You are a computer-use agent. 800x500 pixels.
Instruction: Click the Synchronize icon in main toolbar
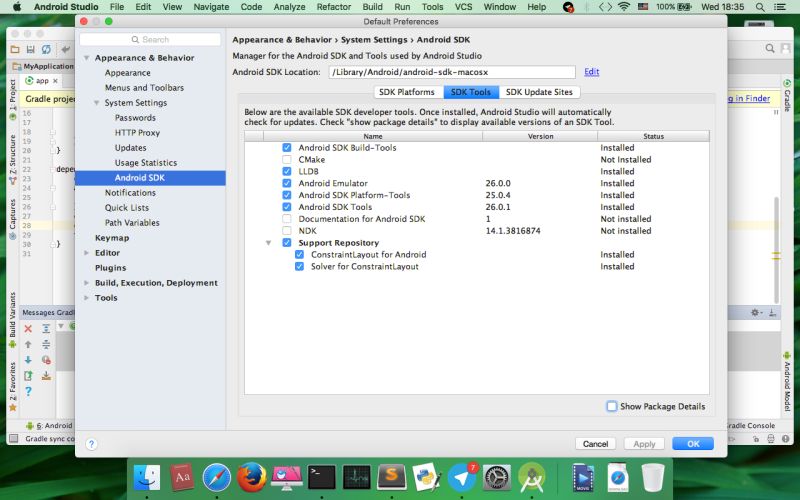(x=46, y=49)
